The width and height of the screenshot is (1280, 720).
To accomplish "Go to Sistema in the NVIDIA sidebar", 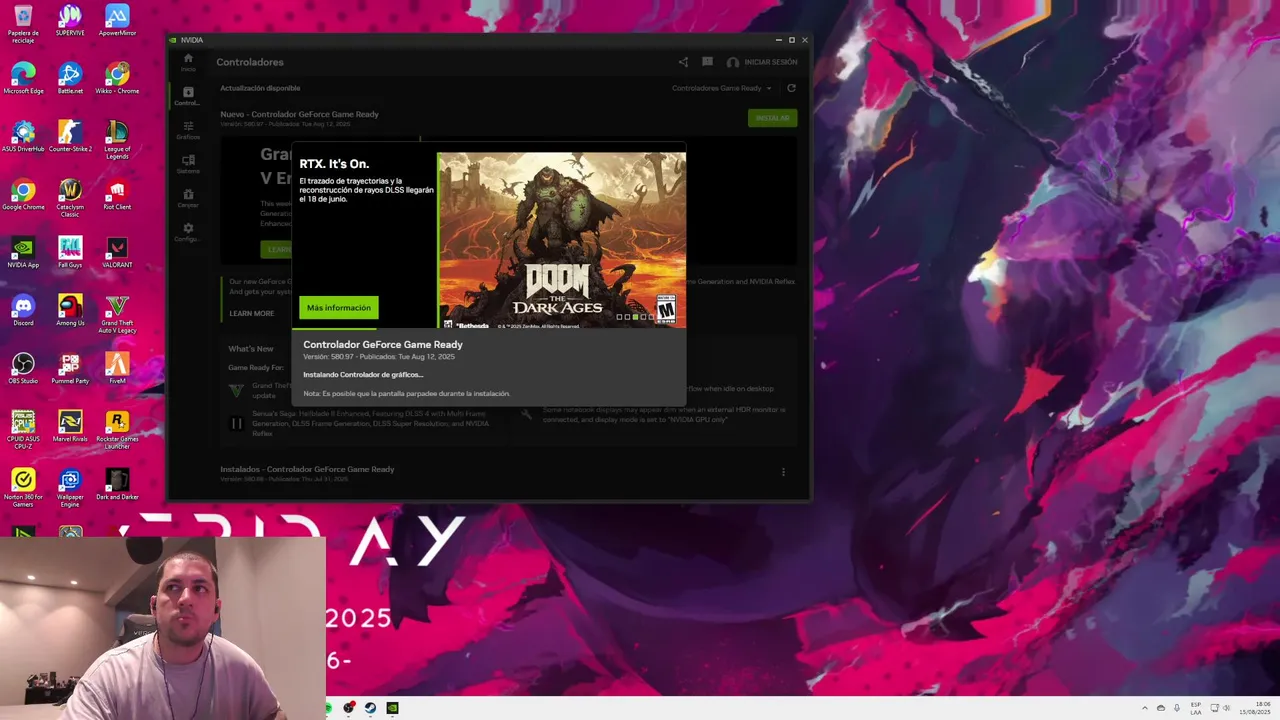I will point(188,164).
